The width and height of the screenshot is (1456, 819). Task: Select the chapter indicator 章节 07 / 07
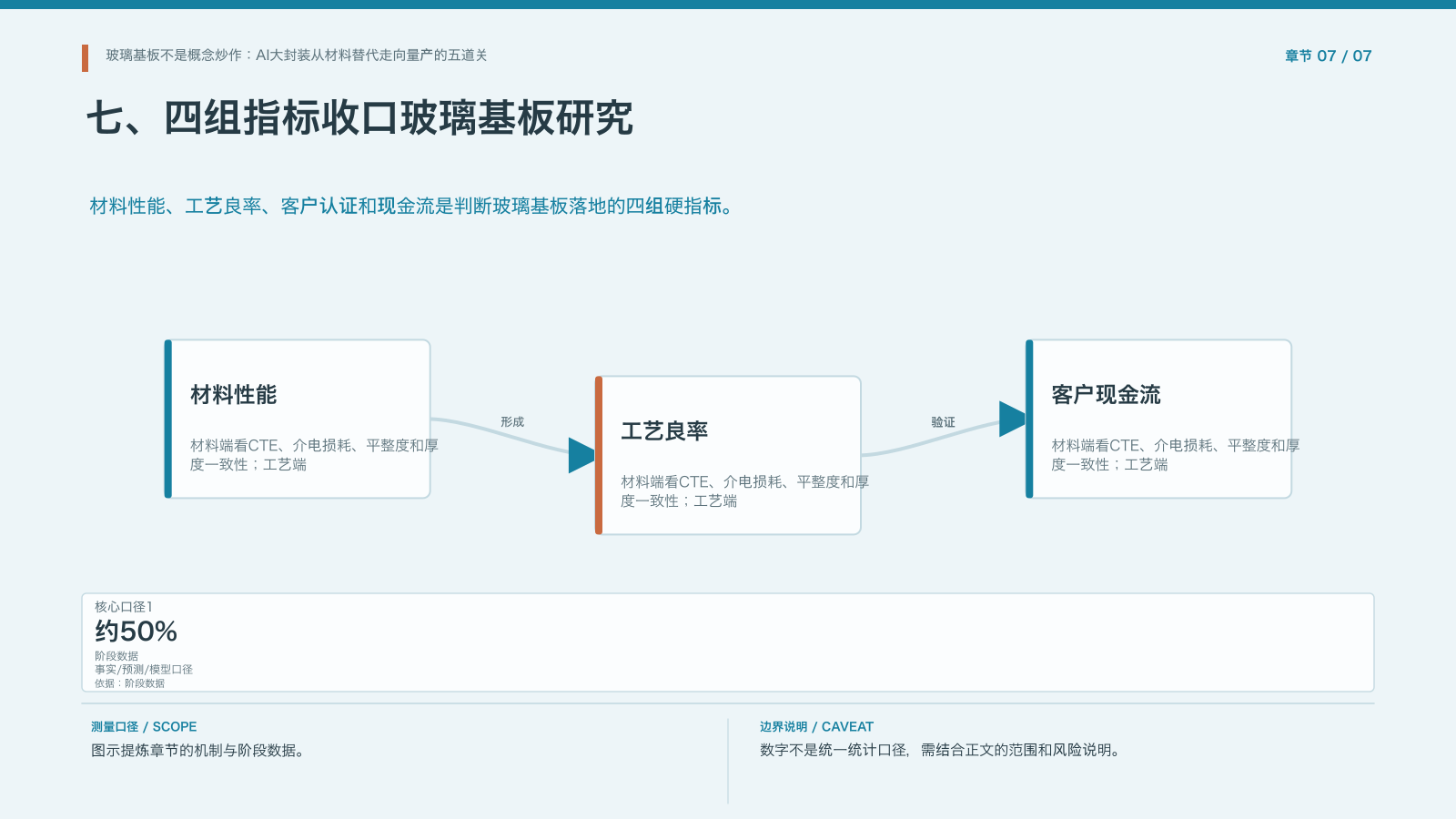(x=1328, y=56)
